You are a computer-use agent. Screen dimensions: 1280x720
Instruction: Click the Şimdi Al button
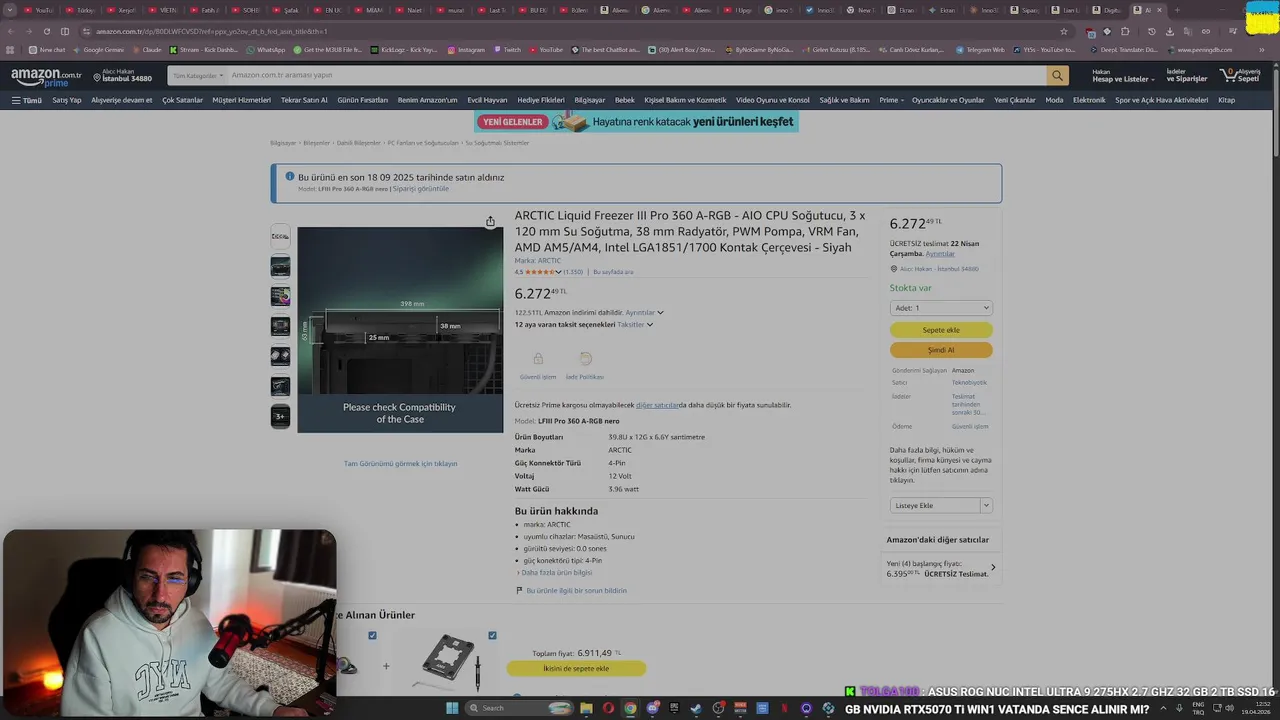[x=941, y=350]
